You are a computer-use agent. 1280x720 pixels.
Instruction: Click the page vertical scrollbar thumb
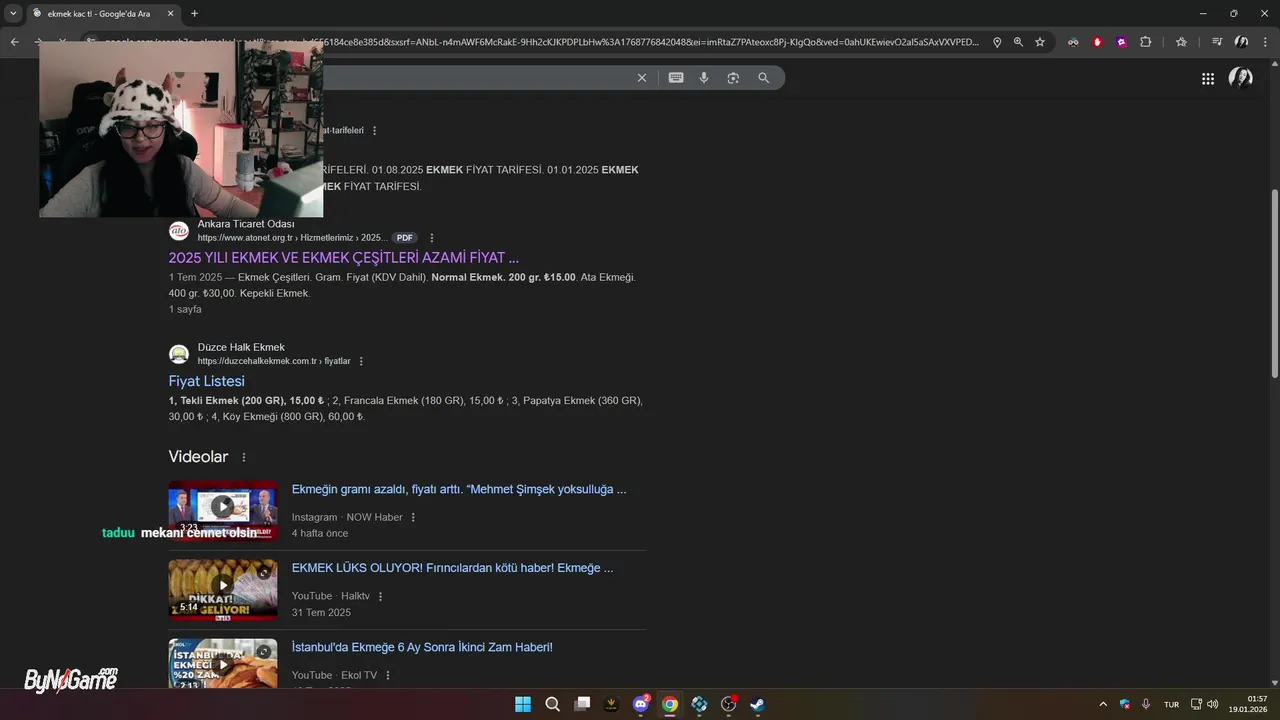[x=1274, y=283]
